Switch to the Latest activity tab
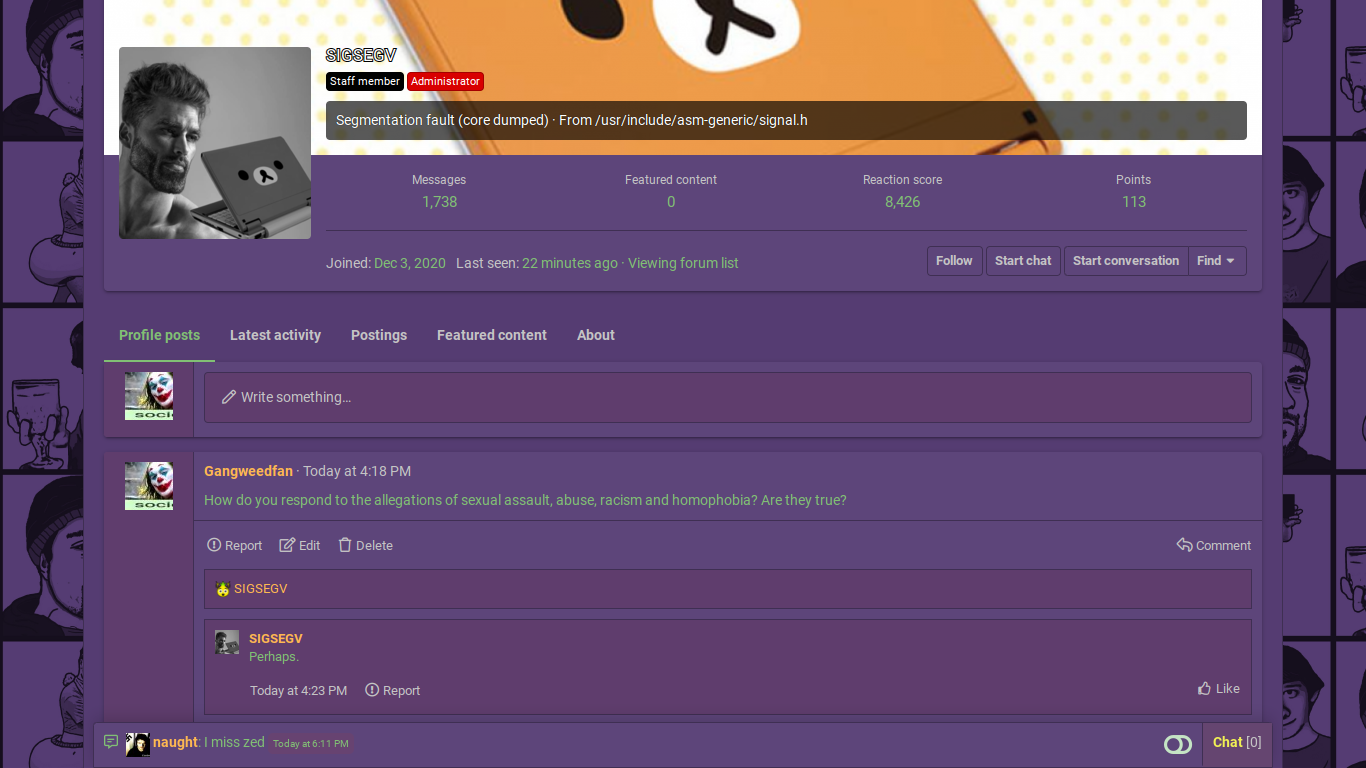 [275, 335]
